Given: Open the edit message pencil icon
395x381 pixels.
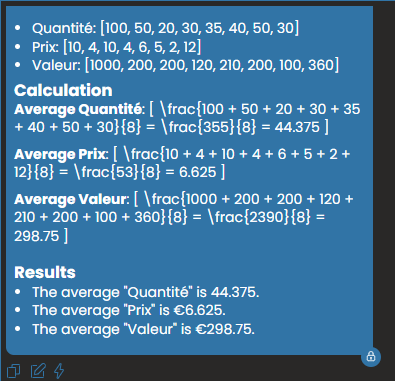Looking at the screenshot, I should (x=38, y=370).
